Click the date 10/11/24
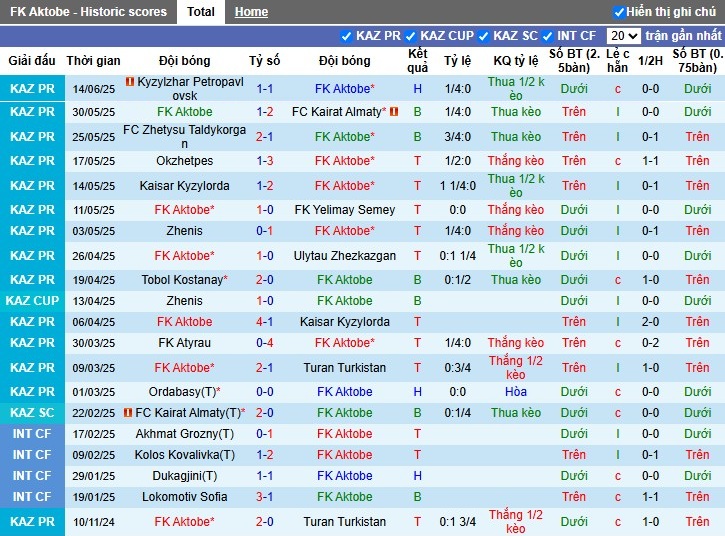This screenshot has width=725, height=536. pyautogui.click(x=93, y=522)
